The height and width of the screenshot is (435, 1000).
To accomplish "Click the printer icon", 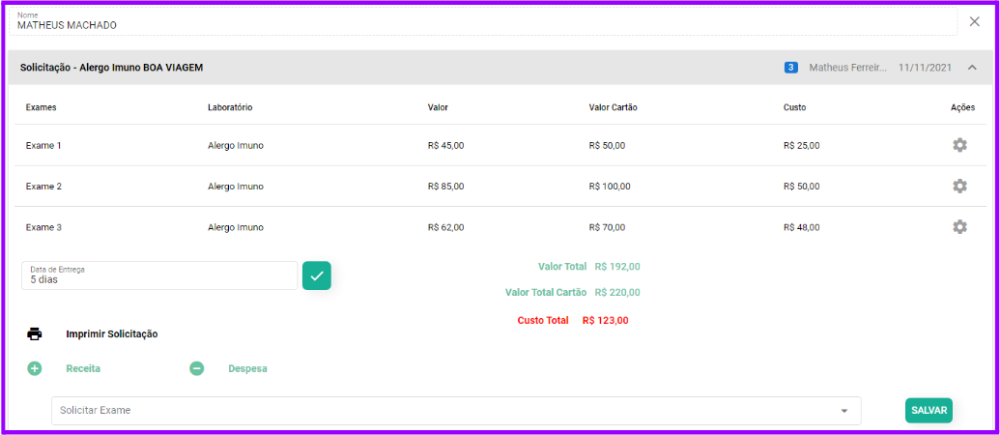I will click(x=35, y=334).
